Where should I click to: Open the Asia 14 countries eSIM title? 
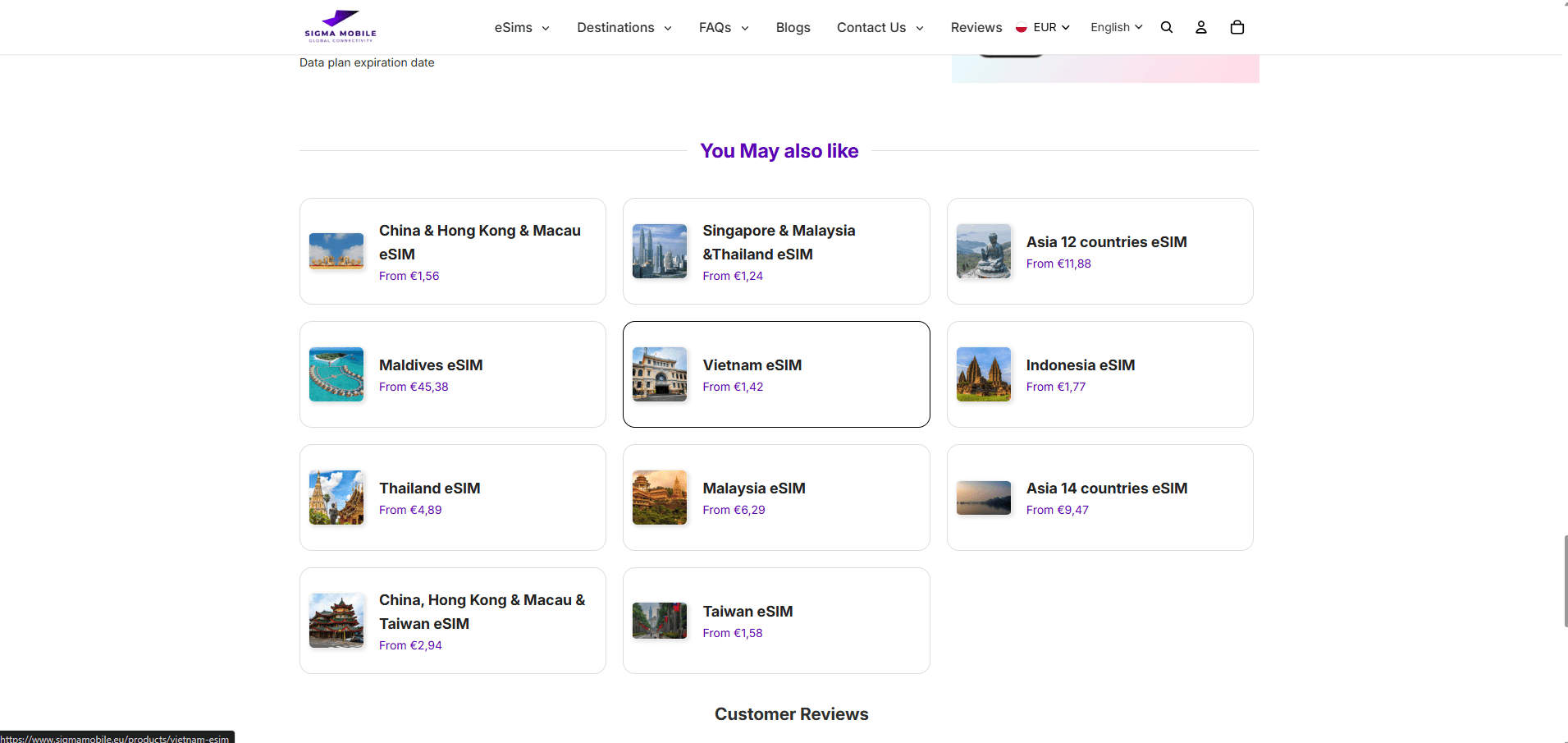[1107, 488]
